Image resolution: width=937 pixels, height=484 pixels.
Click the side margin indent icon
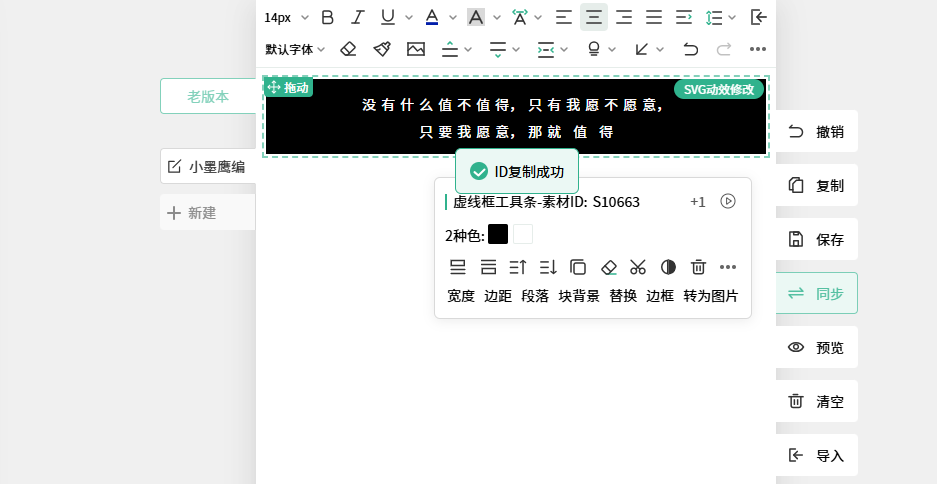coord(546,49)
